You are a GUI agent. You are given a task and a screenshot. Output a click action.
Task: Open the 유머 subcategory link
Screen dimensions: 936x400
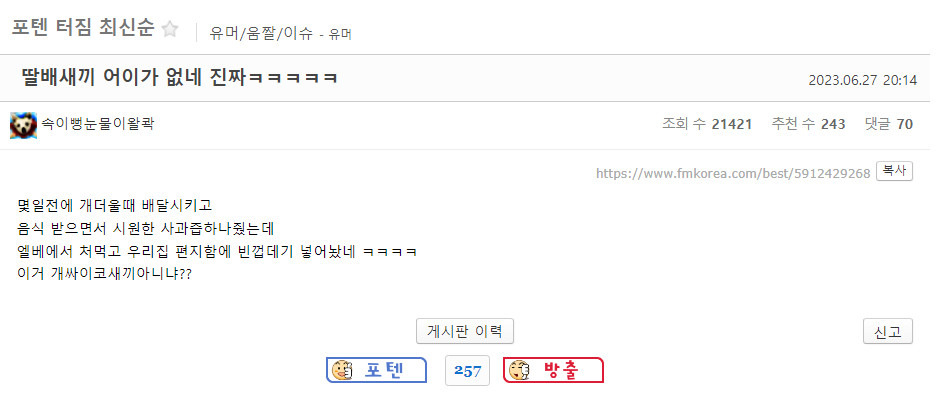(340, 35)
